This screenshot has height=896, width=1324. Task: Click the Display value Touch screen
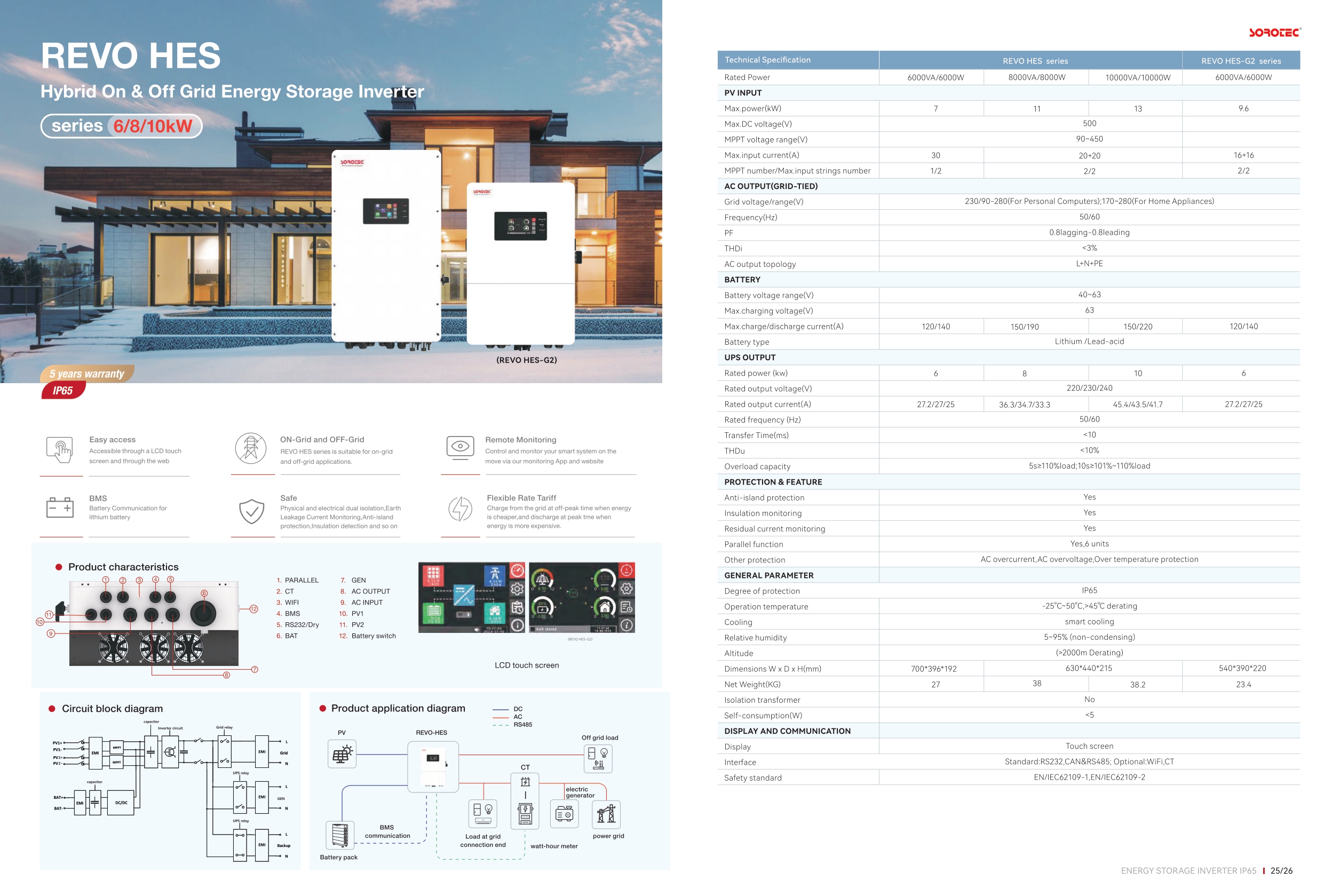[1089, 746]
